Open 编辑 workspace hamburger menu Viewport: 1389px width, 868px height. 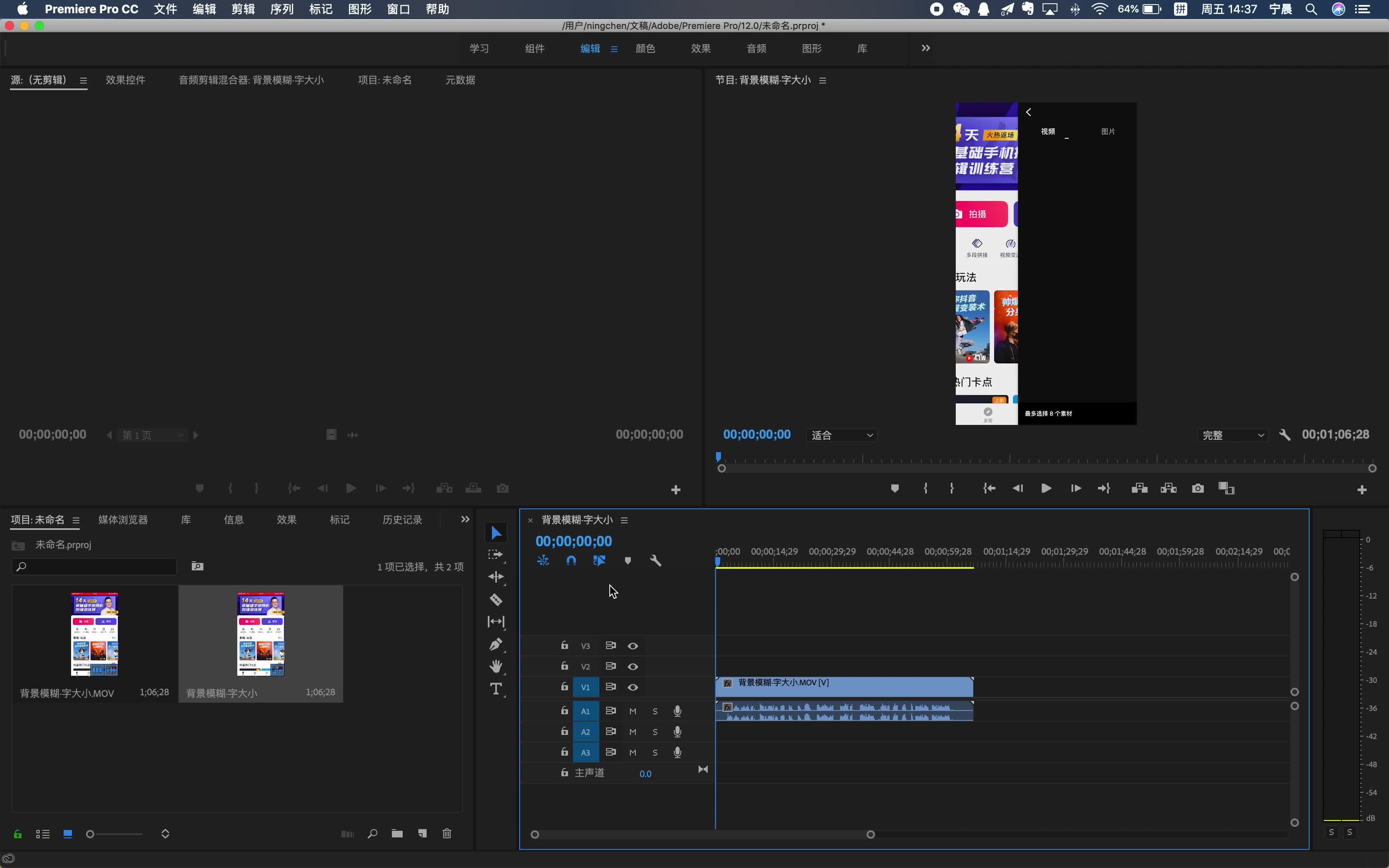tap(614, 49)
